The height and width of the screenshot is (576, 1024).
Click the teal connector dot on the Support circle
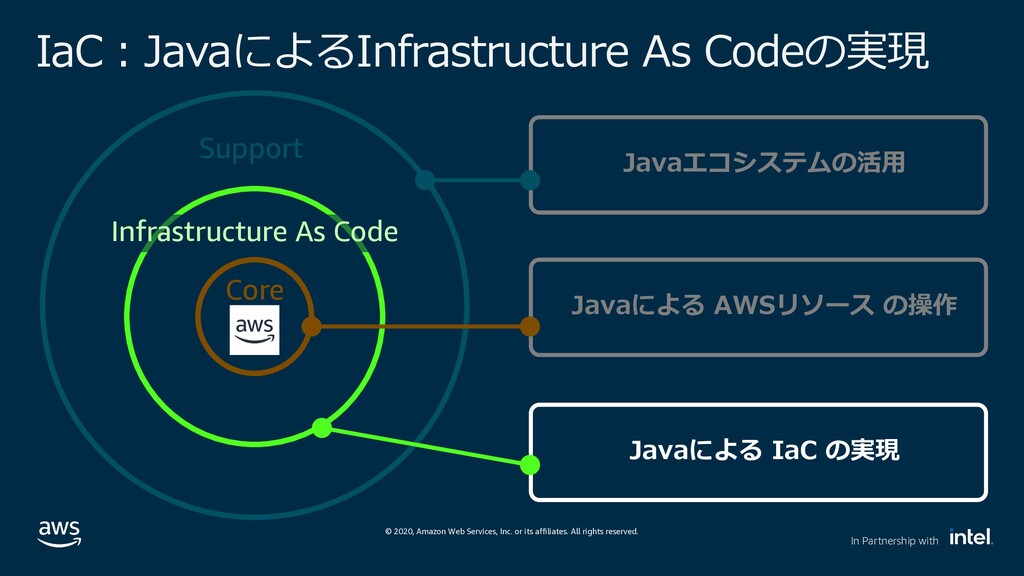point(424,180)
